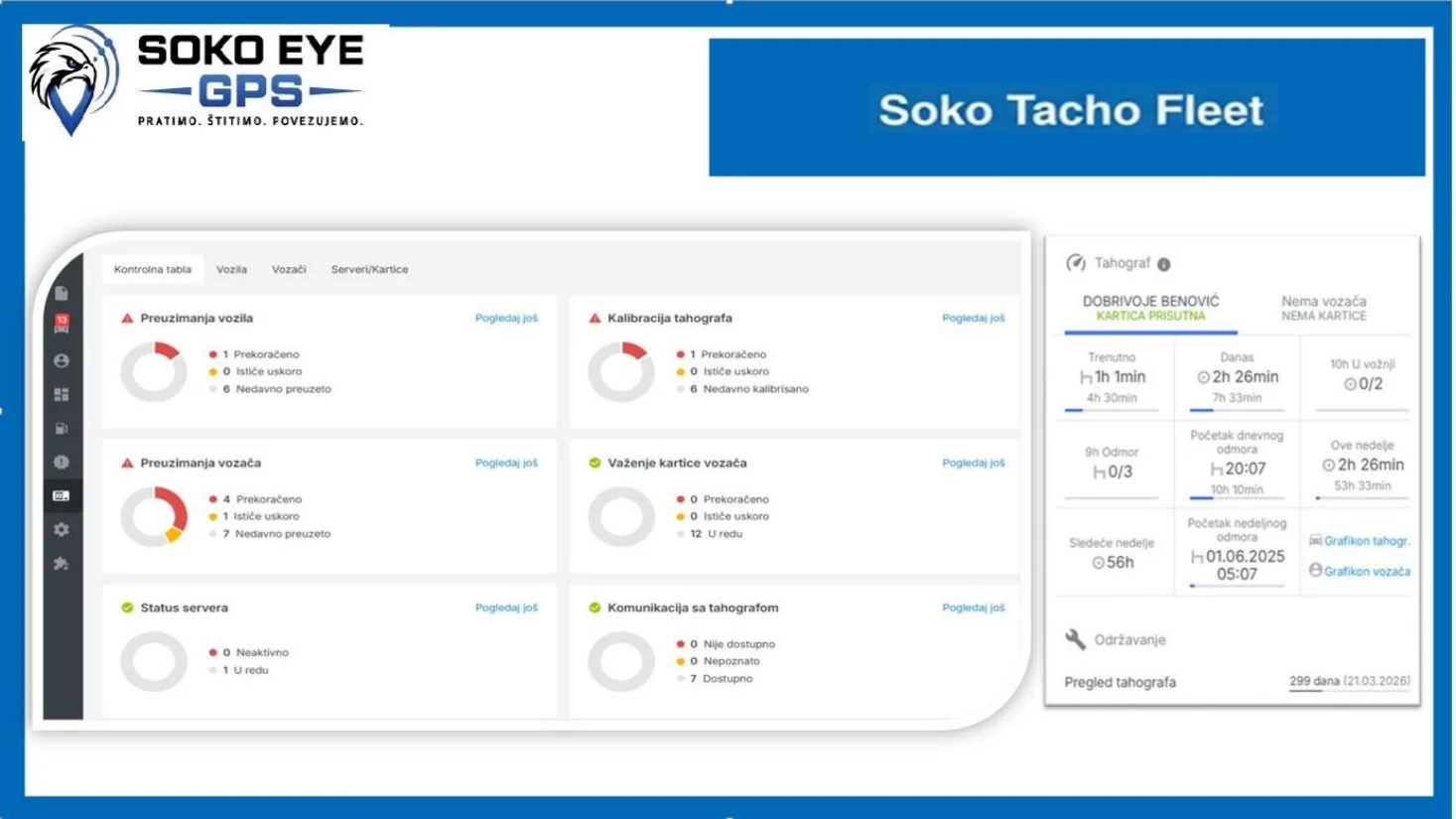The width and height of the screenshot is (1456, 819).
Task: Click the Preuzimanja vozača donut chart
Action: point(154,516)
